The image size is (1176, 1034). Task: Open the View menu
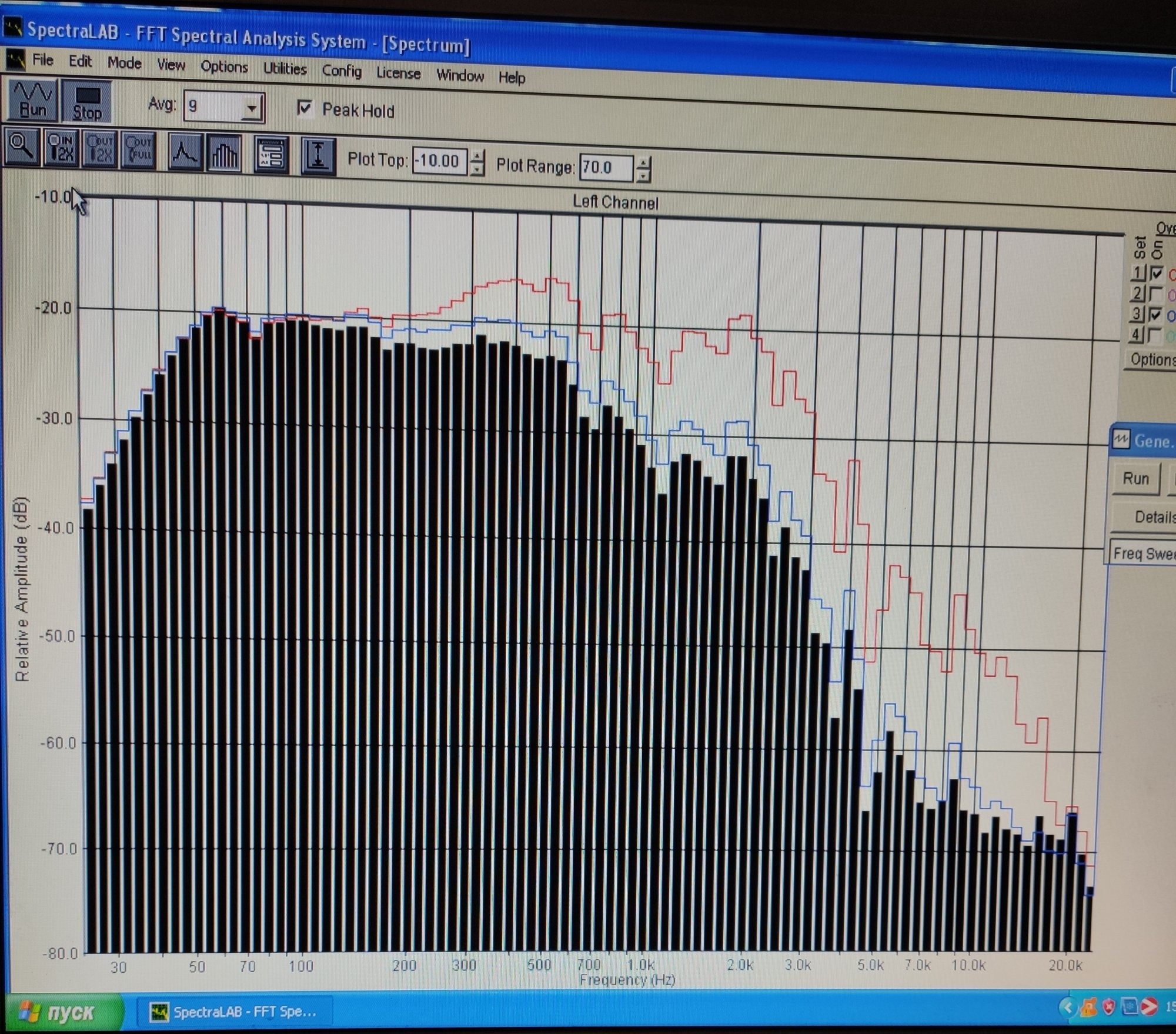tap(171, 65)
